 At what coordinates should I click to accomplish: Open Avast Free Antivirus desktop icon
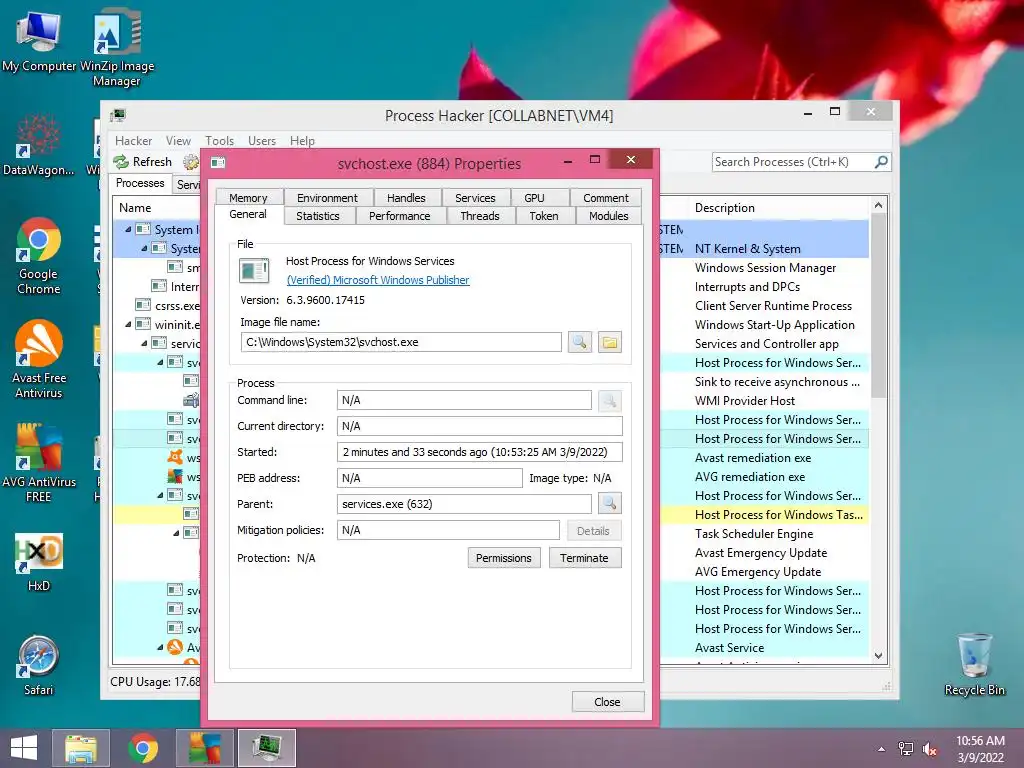(39, 359)
